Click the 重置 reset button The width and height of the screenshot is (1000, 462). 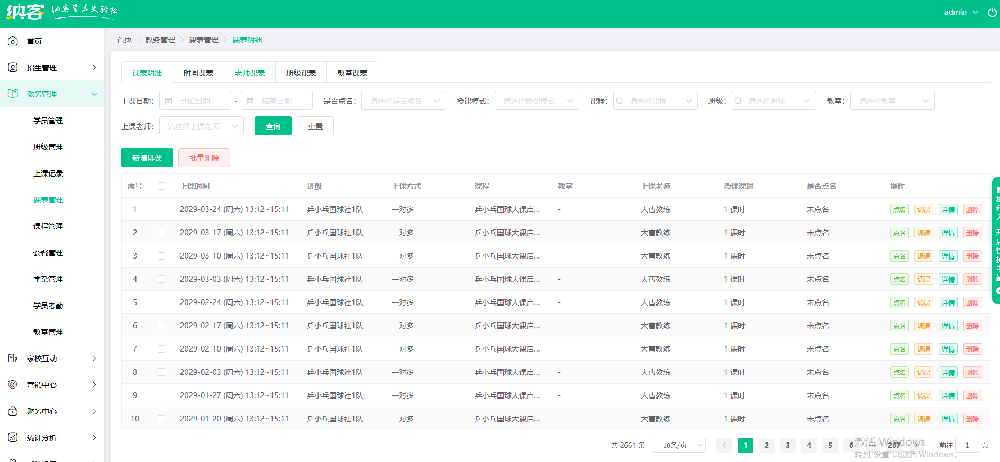pos(315,126)
